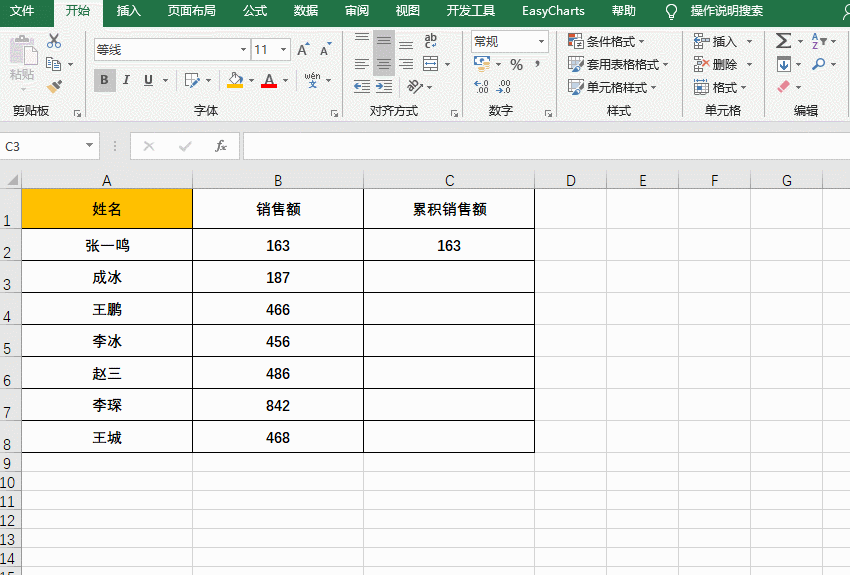Image resolution: width=850 pixels, height=575 pixels.
Task: Click the Cut scissors icon
Action: pos(54,41)
